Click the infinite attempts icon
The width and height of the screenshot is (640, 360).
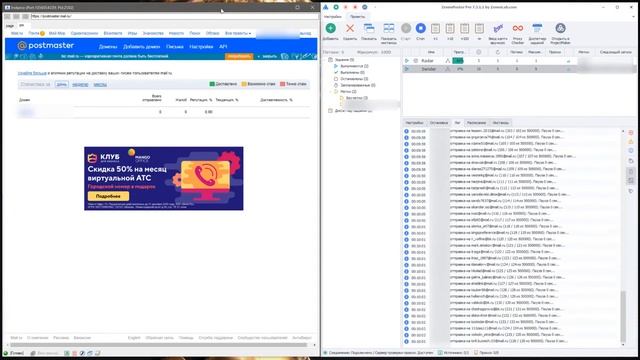479,28
